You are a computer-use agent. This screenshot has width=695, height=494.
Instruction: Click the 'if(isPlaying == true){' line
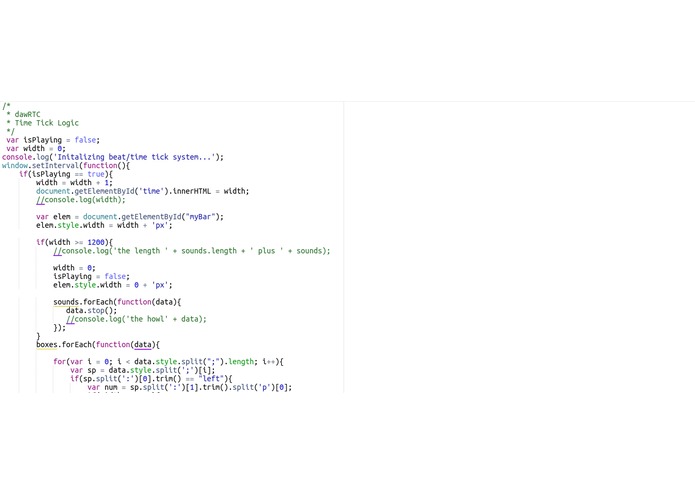(x=66, y=174)
